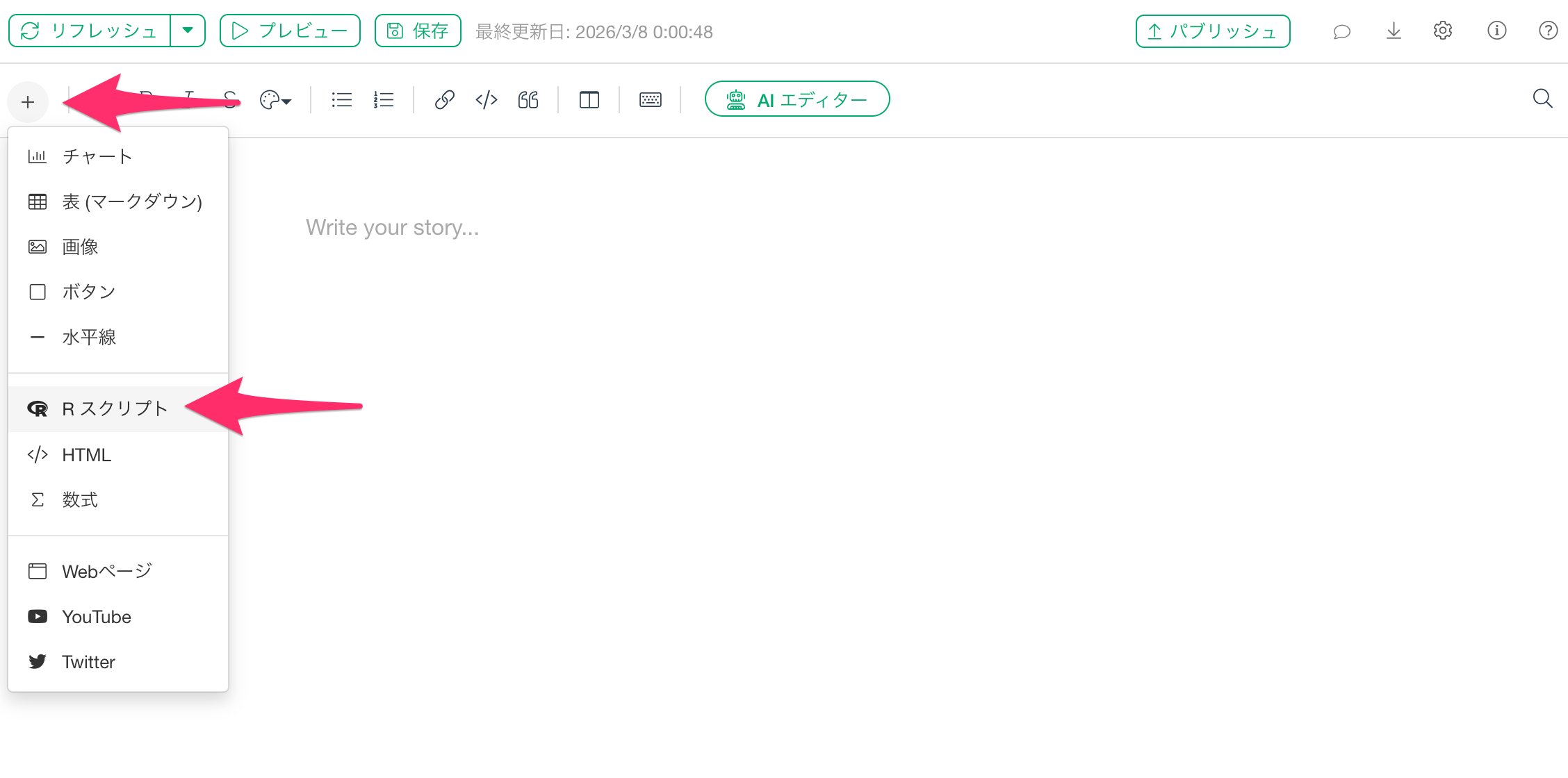The width and height of the screenshot is (1568, 778).
Task: Click the パブリッシュ button
Action: coord(1213,31)
